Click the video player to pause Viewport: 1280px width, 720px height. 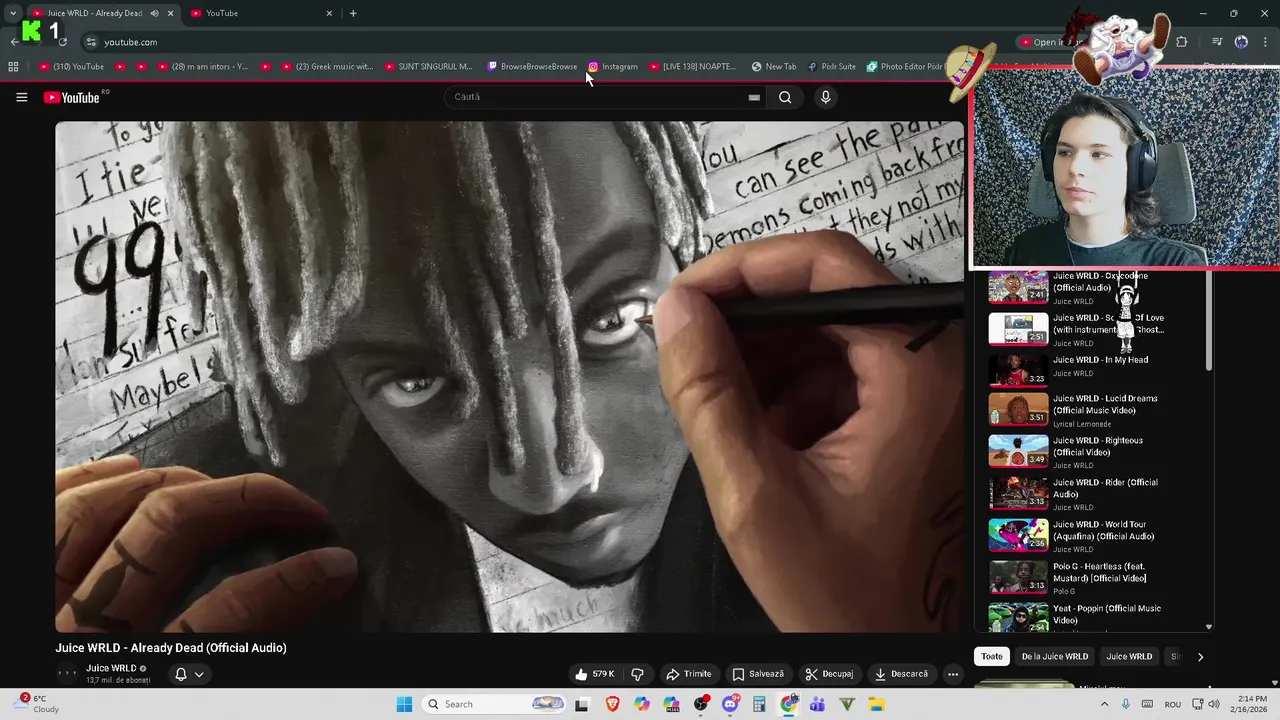point(510,377)
